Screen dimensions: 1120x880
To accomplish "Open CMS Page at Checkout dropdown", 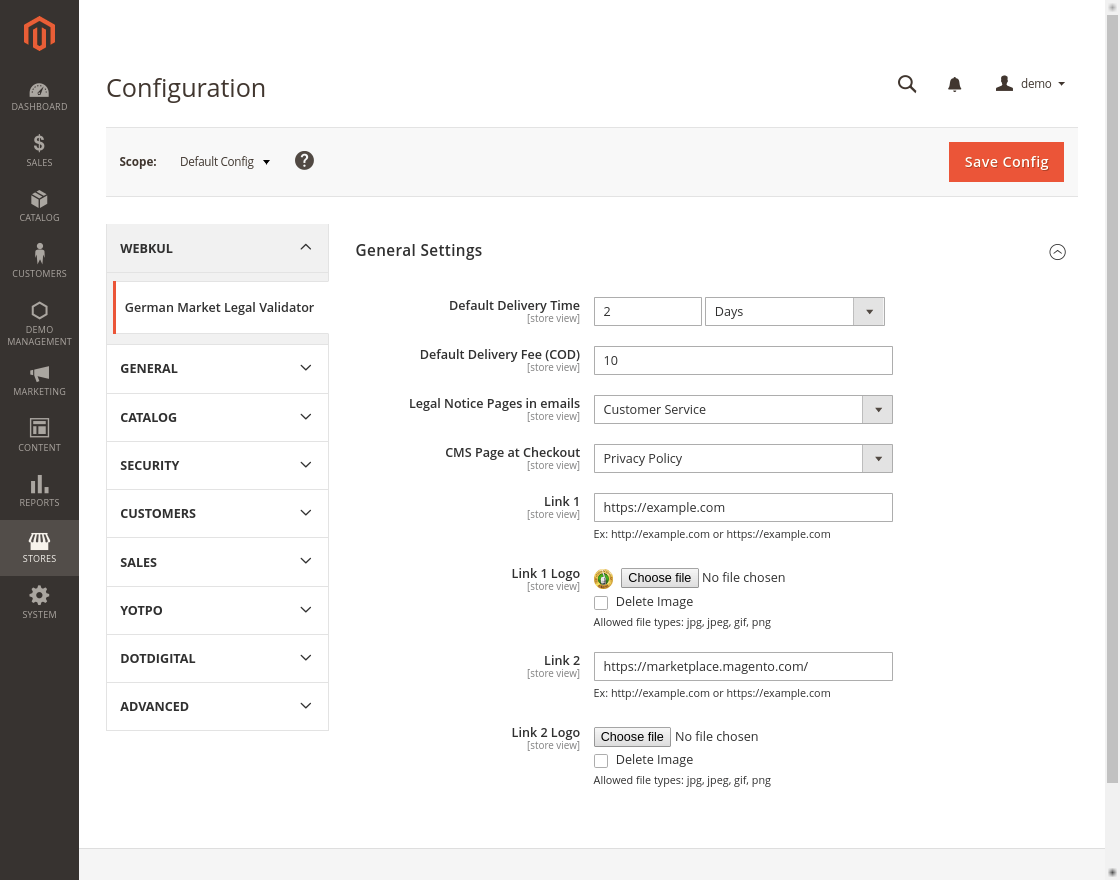I will pos(743,459).
